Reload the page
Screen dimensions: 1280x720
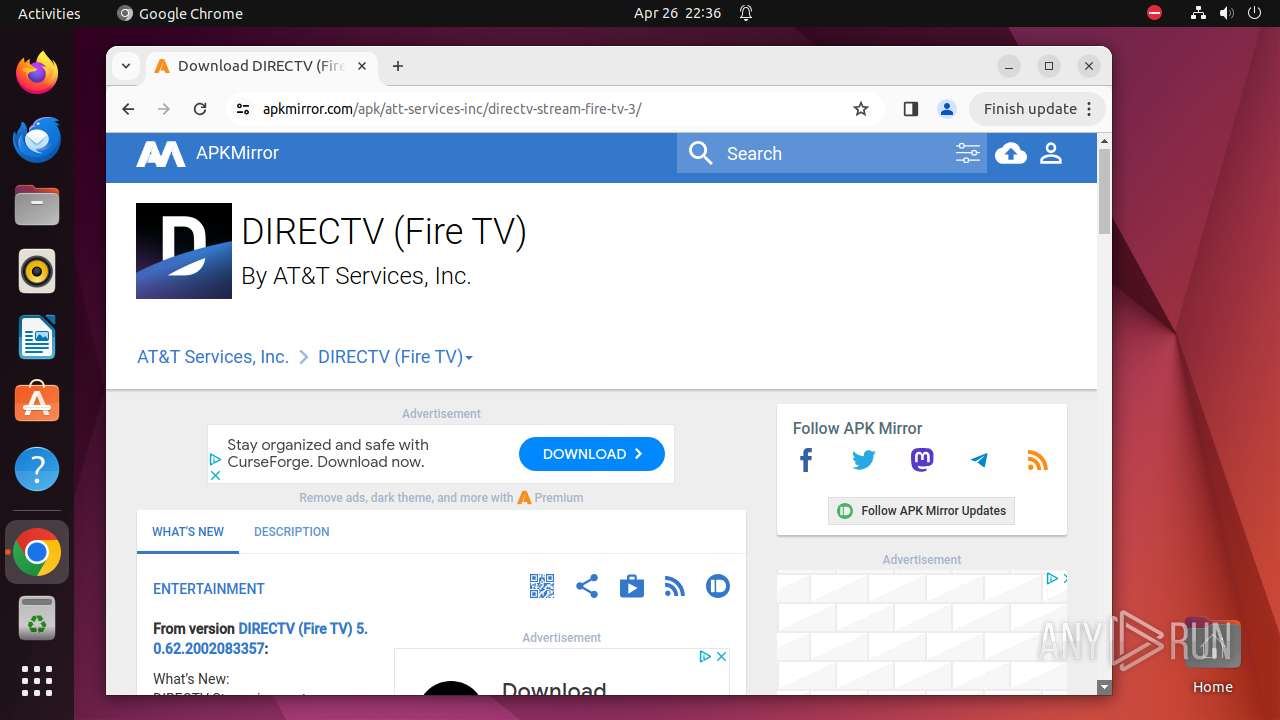click(200, 109)
